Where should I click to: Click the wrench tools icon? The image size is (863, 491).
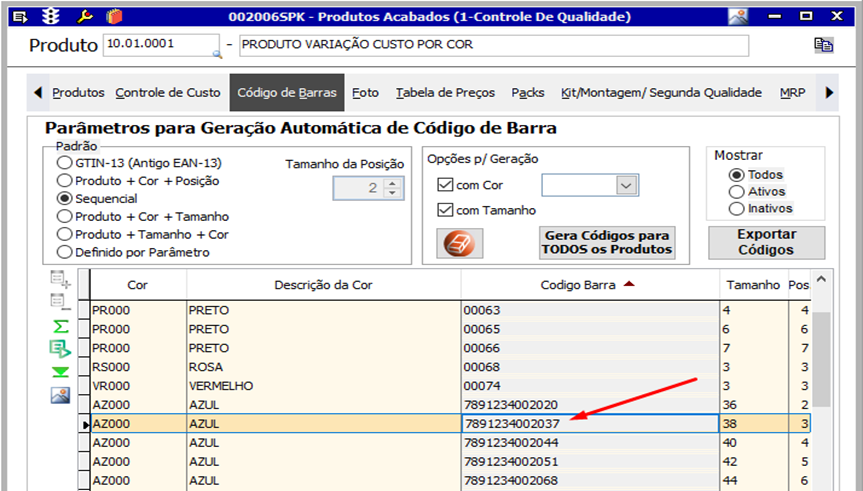[85, 17]
